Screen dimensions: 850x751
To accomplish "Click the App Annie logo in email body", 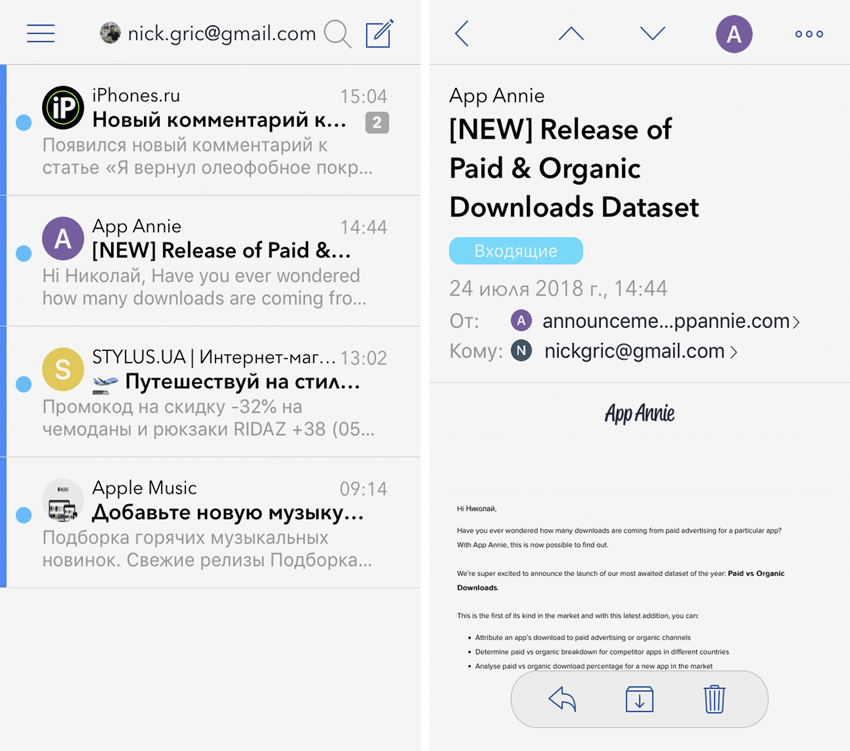I will [x=640, y=413].
